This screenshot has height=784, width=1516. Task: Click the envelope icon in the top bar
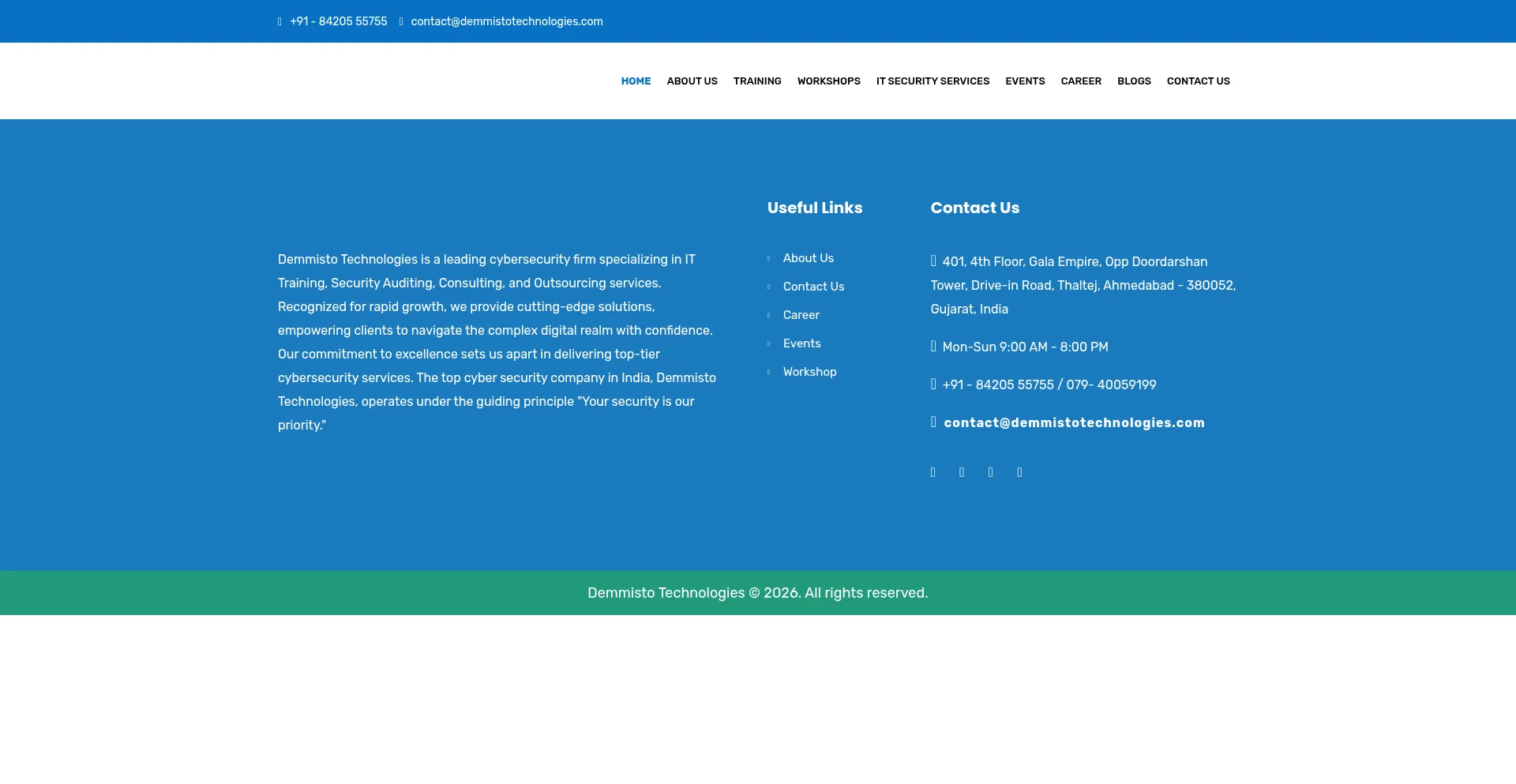point(401,21)
